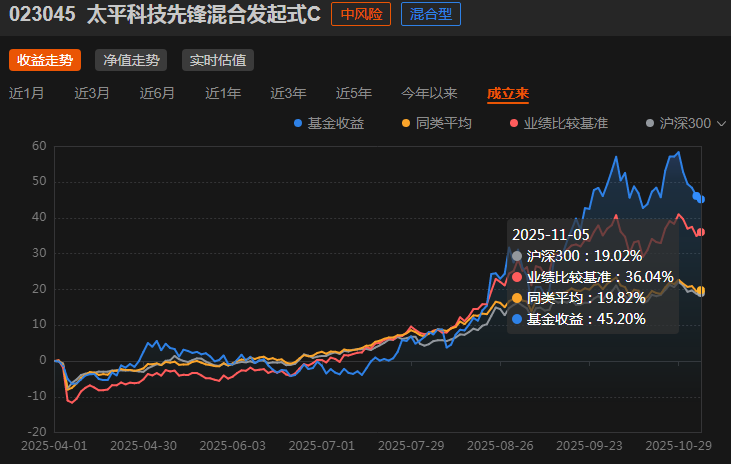The width and height of the screenshot is (731, 464).
Task: Toggle 基金收益 legend series
Action: pyautogui.click(x=329, y=124)
